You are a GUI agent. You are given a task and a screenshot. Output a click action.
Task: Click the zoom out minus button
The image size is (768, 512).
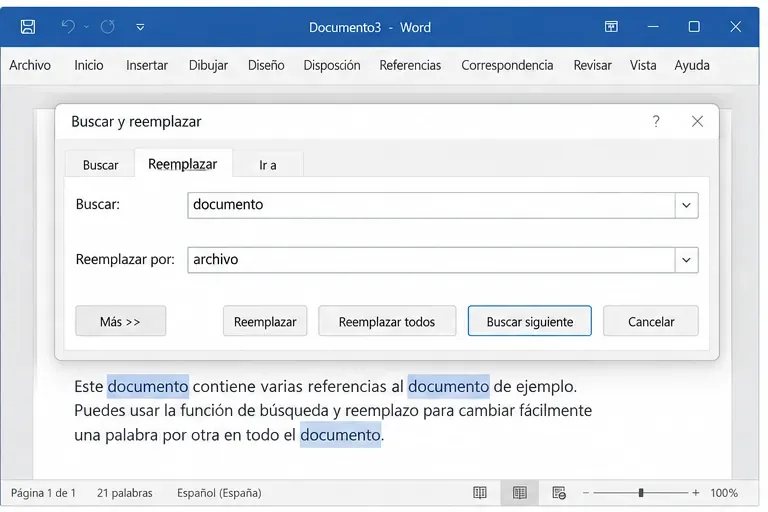[586, 493]
